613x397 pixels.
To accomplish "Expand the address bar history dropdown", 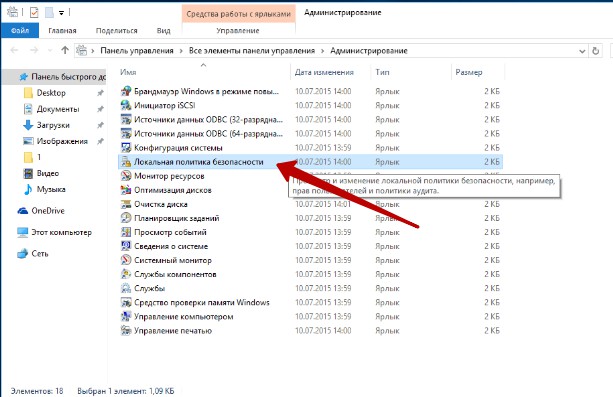I will pos(582,51).
